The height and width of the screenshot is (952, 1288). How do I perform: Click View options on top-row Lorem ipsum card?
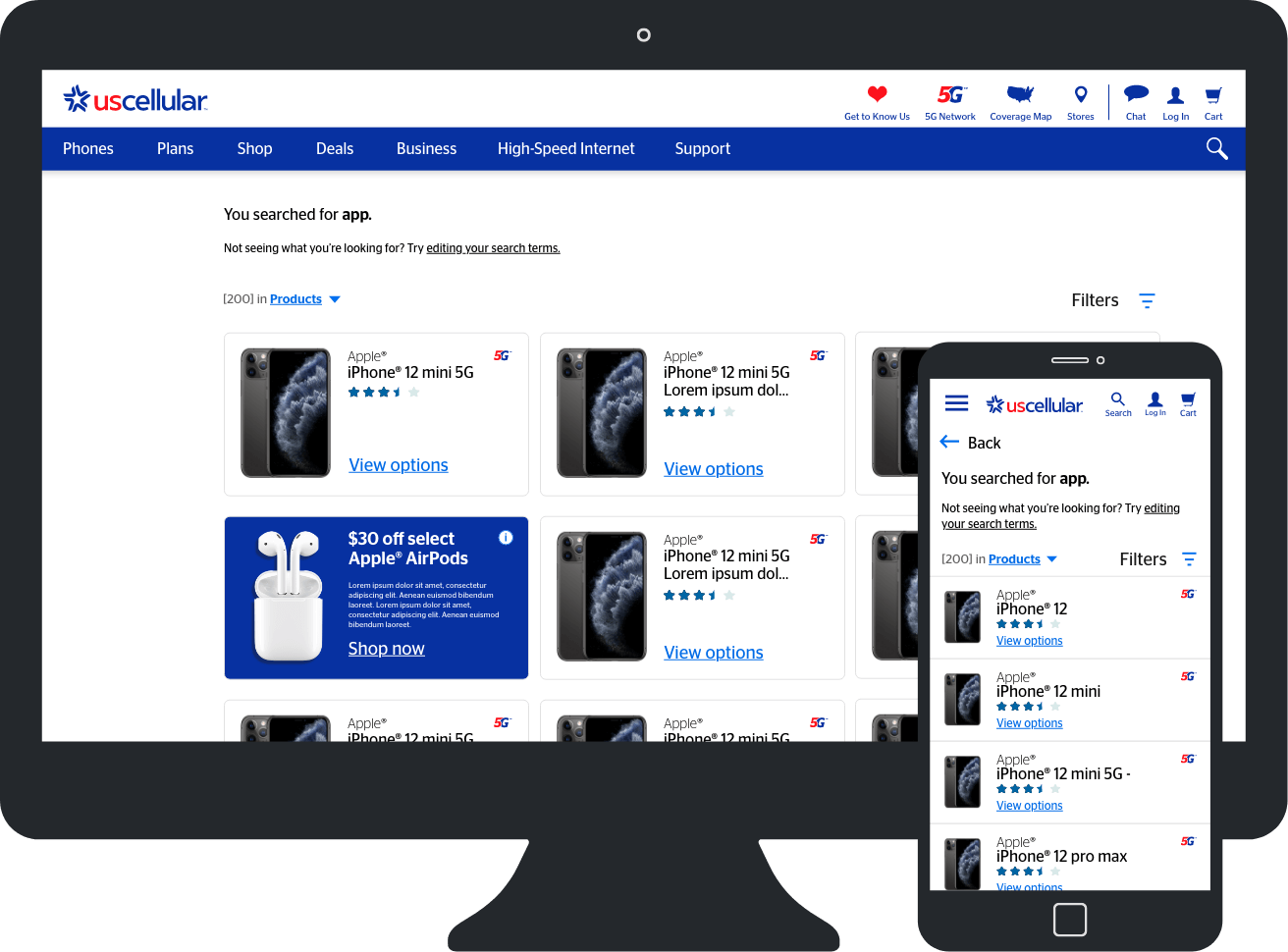pos(714,469)
